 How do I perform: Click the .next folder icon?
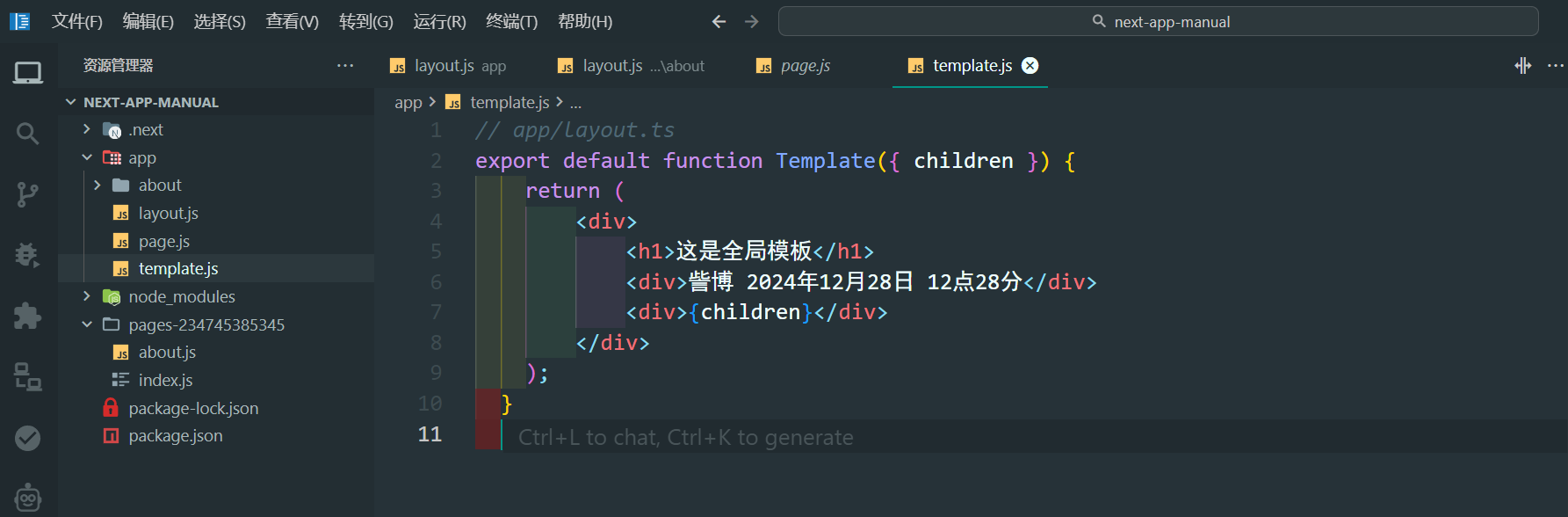pyautogui.click(x=112, y=130)
